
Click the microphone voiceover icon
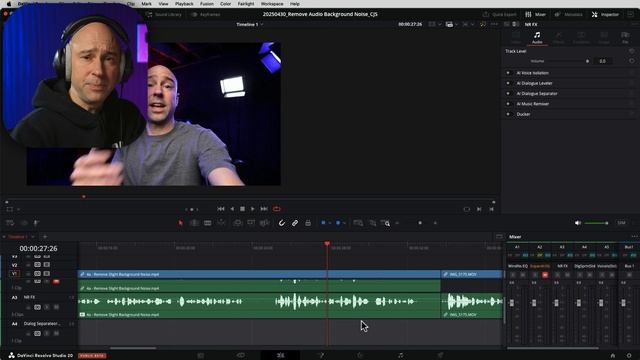(x=36, y=223)
